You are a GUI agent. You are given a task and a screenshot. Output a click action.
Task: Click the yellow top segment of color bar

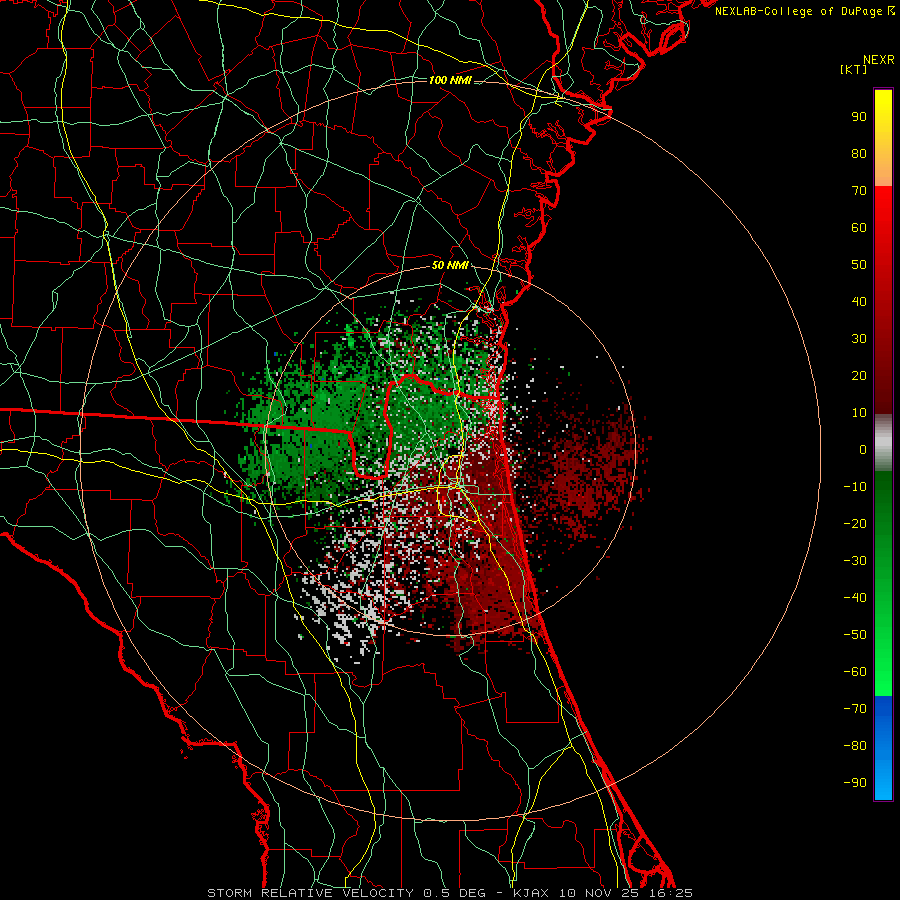click(x=883, y=138)
